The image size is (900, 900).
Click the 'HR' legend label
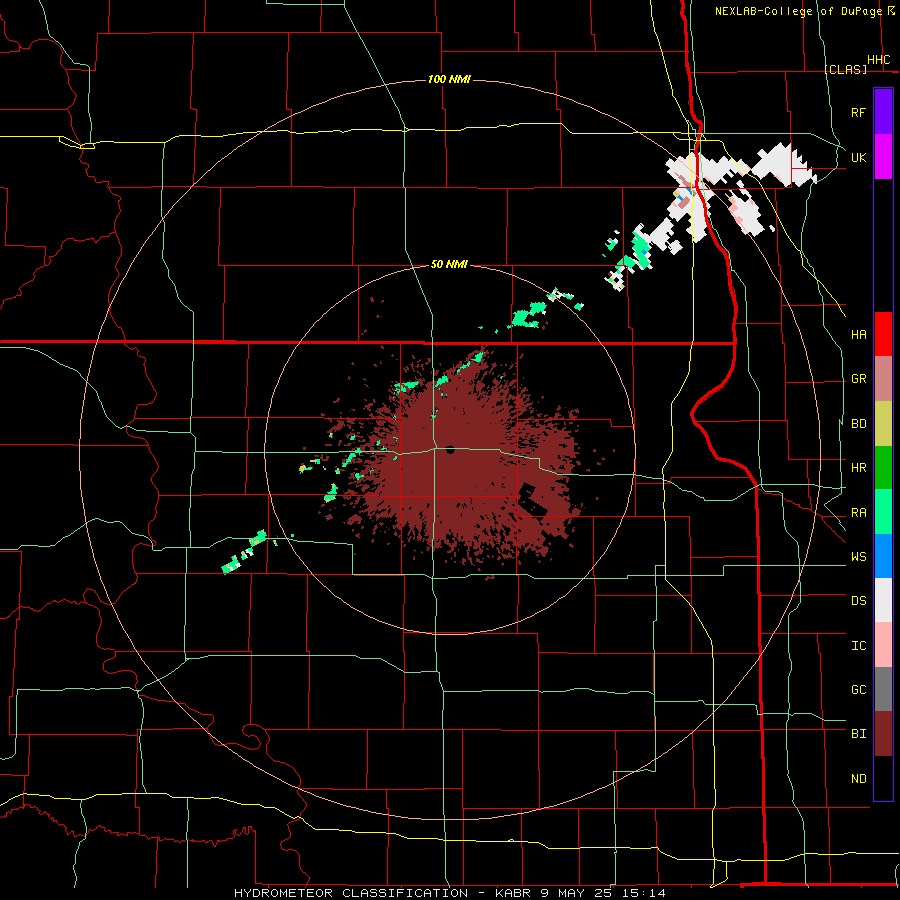pos(859,467)
